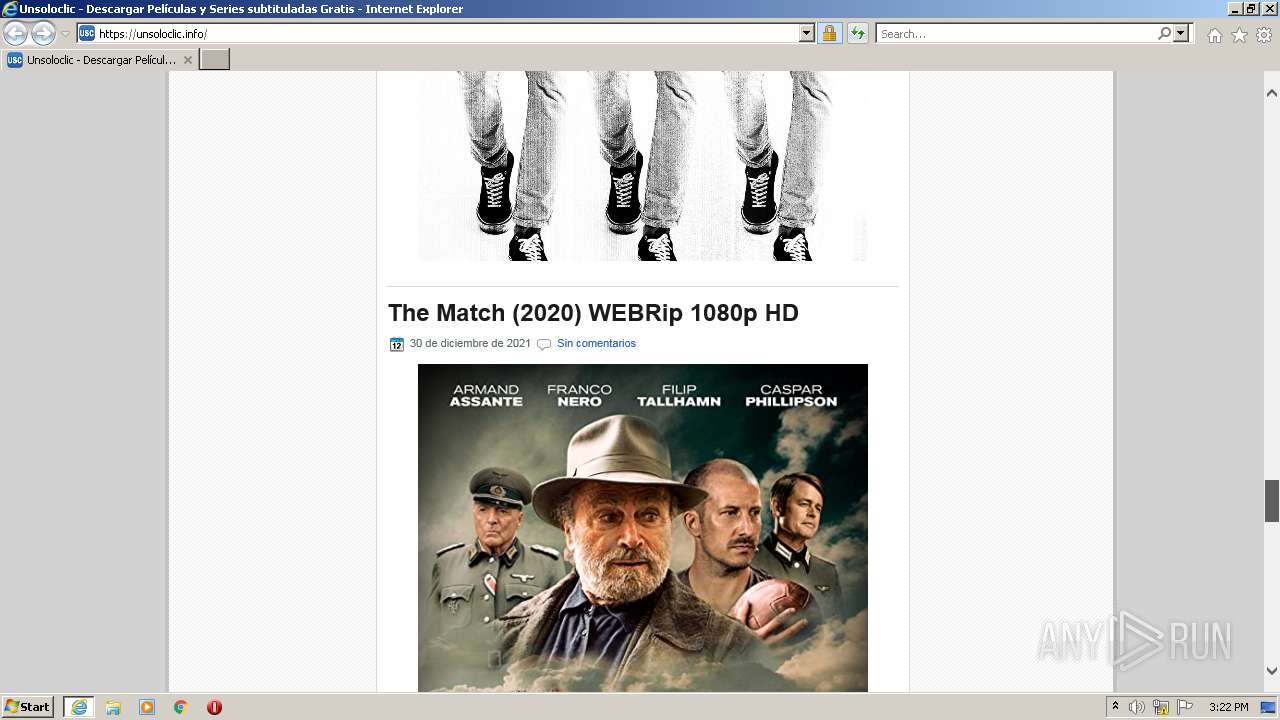Click scrollbar up arrow

pos(1272,93)
